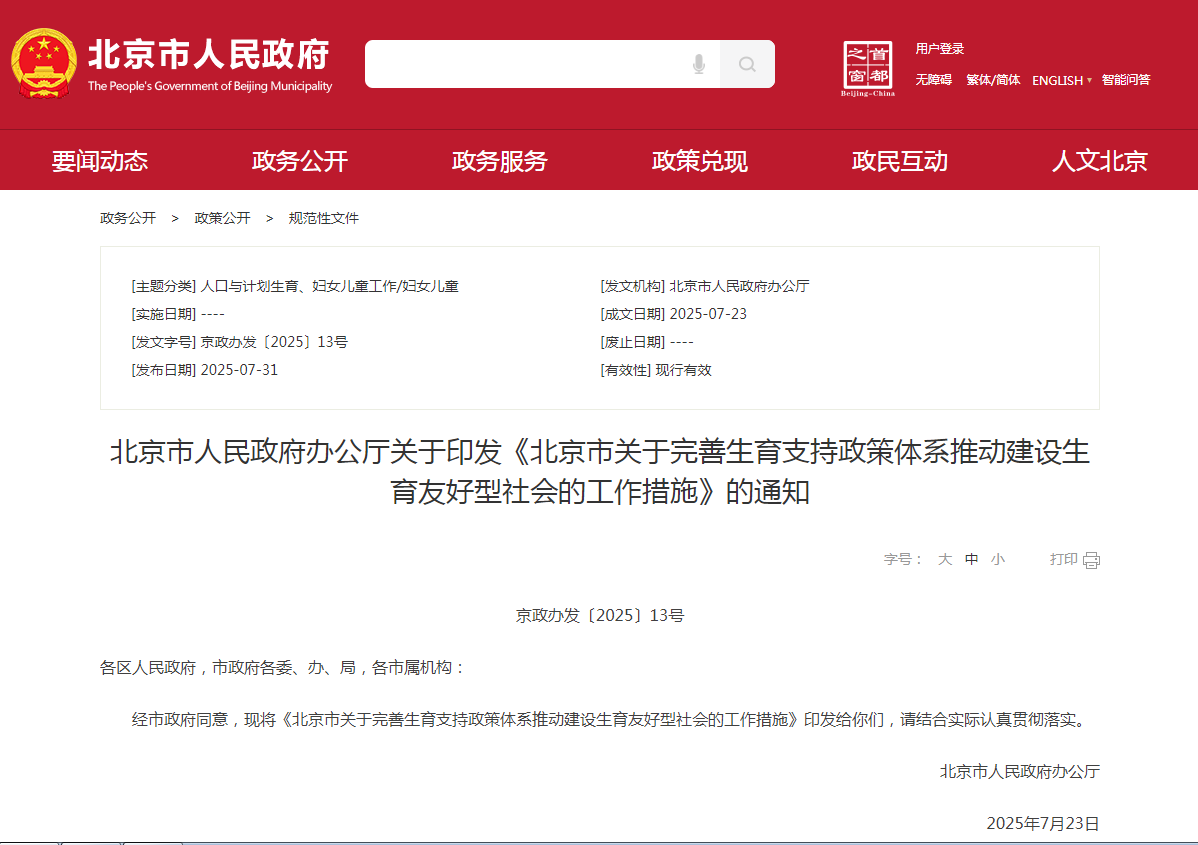Open 人文北京 navigation tab

tap(1099, 161)
